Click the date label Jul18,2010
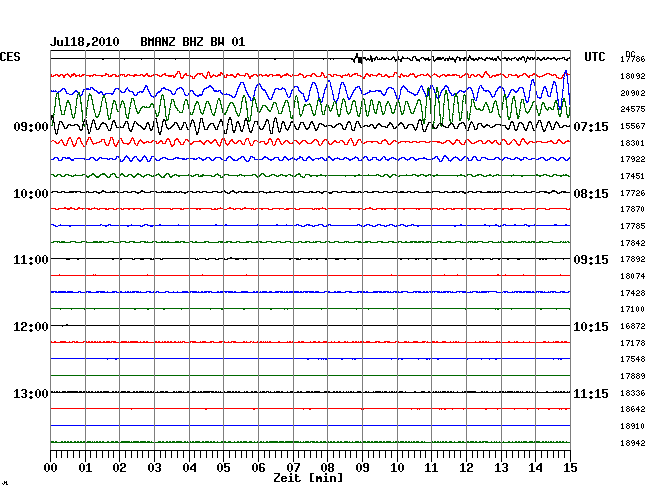650x494 pixels. [85, 42]
